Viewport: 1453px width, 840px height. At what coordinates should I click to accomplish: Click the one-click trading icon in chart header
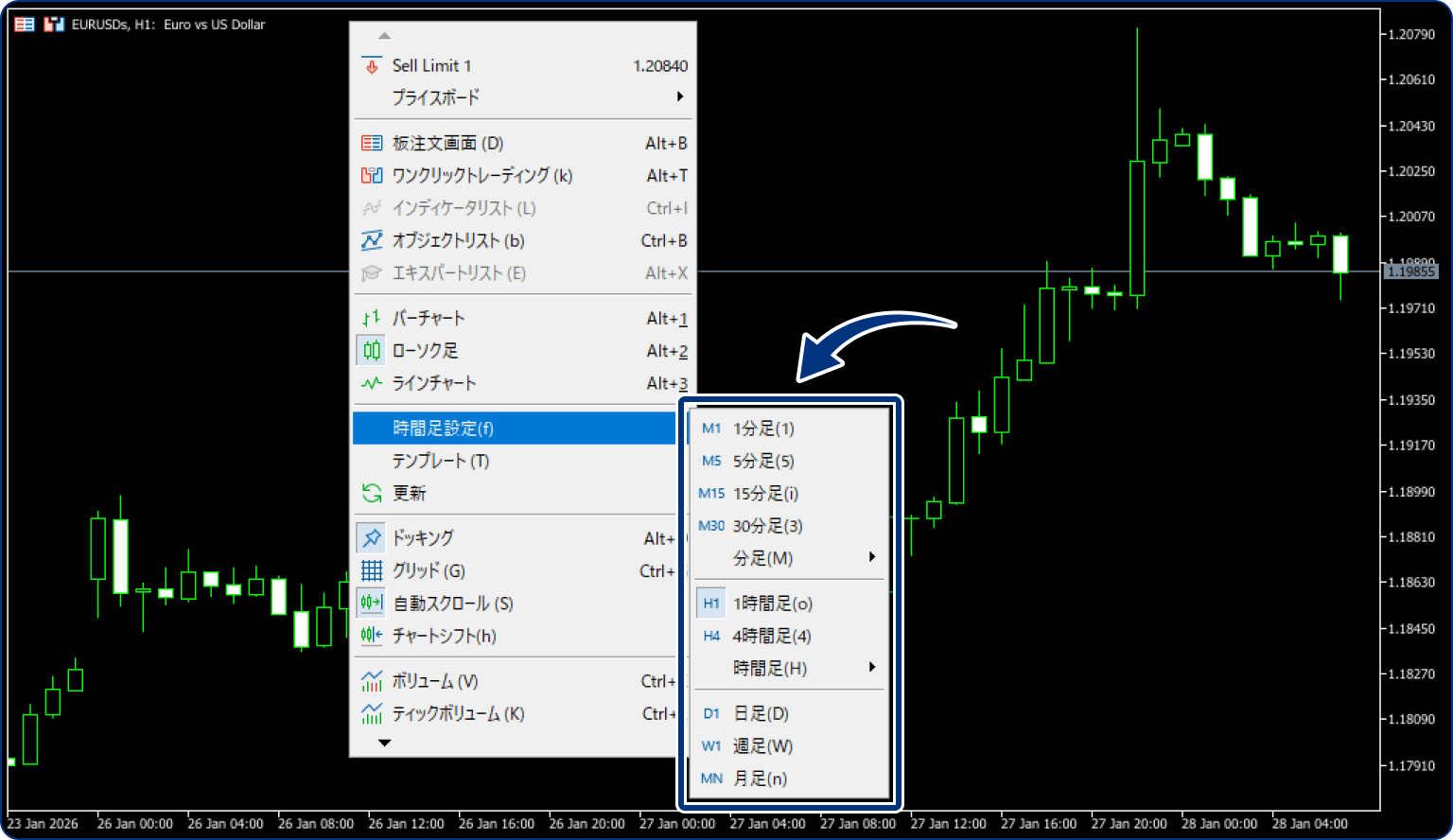pos(54,25)
